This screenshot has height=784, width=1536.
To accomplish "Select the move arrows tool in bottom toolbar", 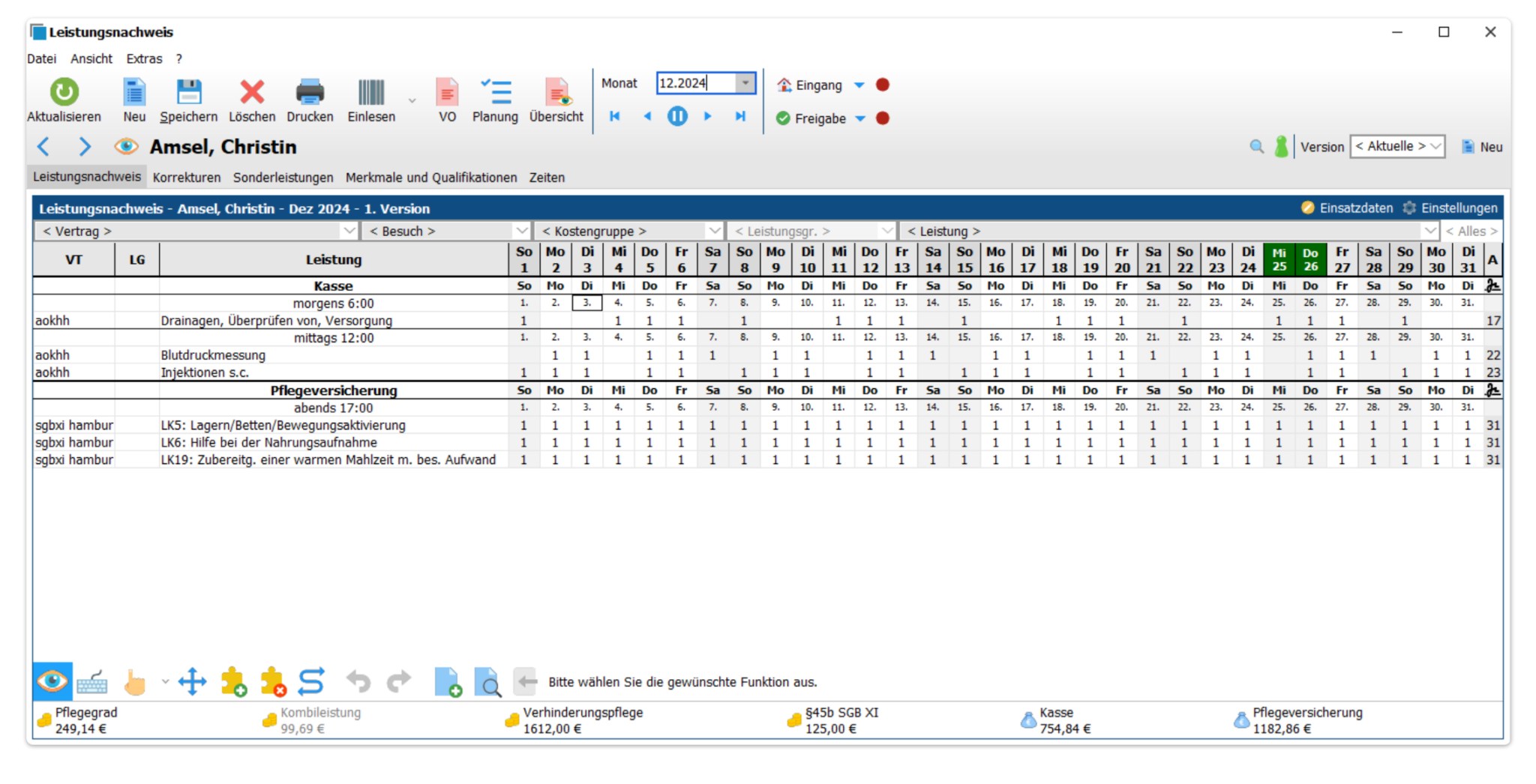I will (x=192, y=682).
